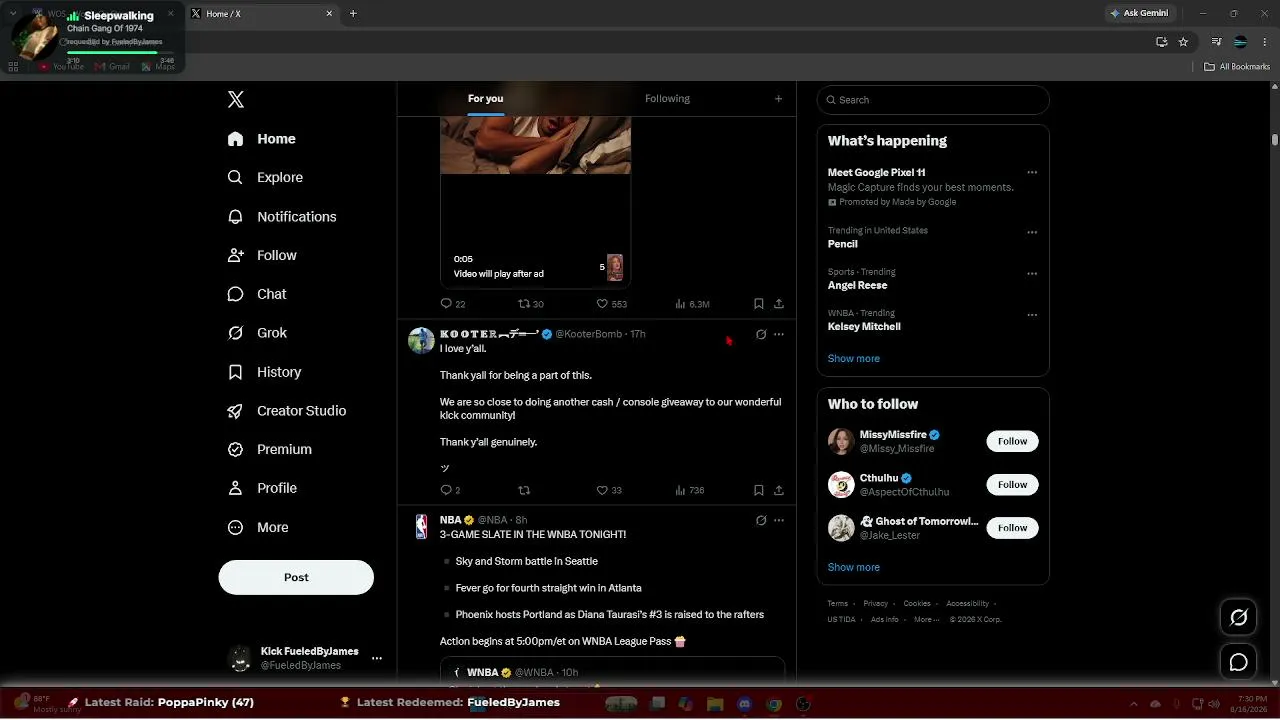Open the browser media controls icon
Image resolution: width=1280 pixels, height=720 pixels.
tap(1216, 42)
